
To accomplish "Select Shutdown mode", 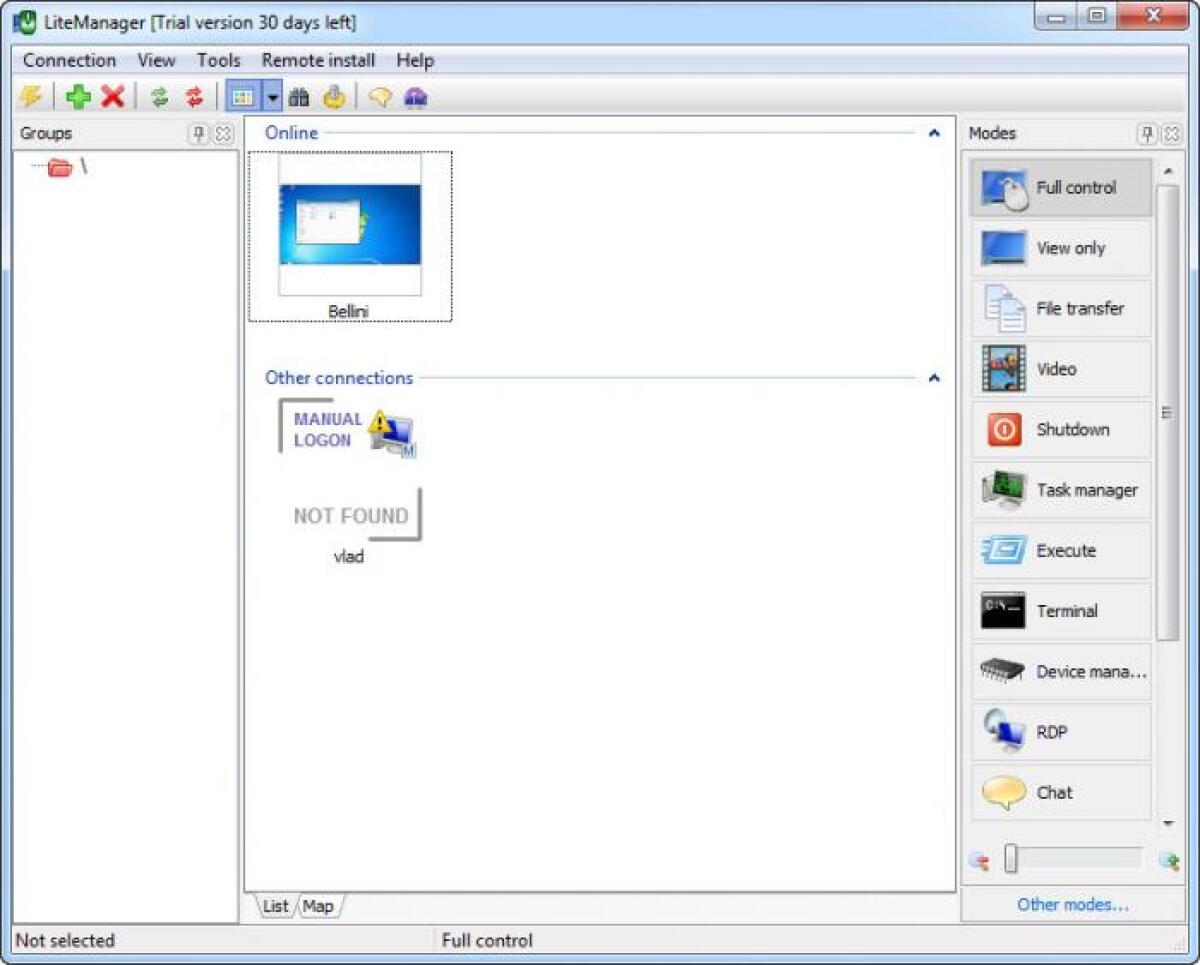I will point(1060,429).
